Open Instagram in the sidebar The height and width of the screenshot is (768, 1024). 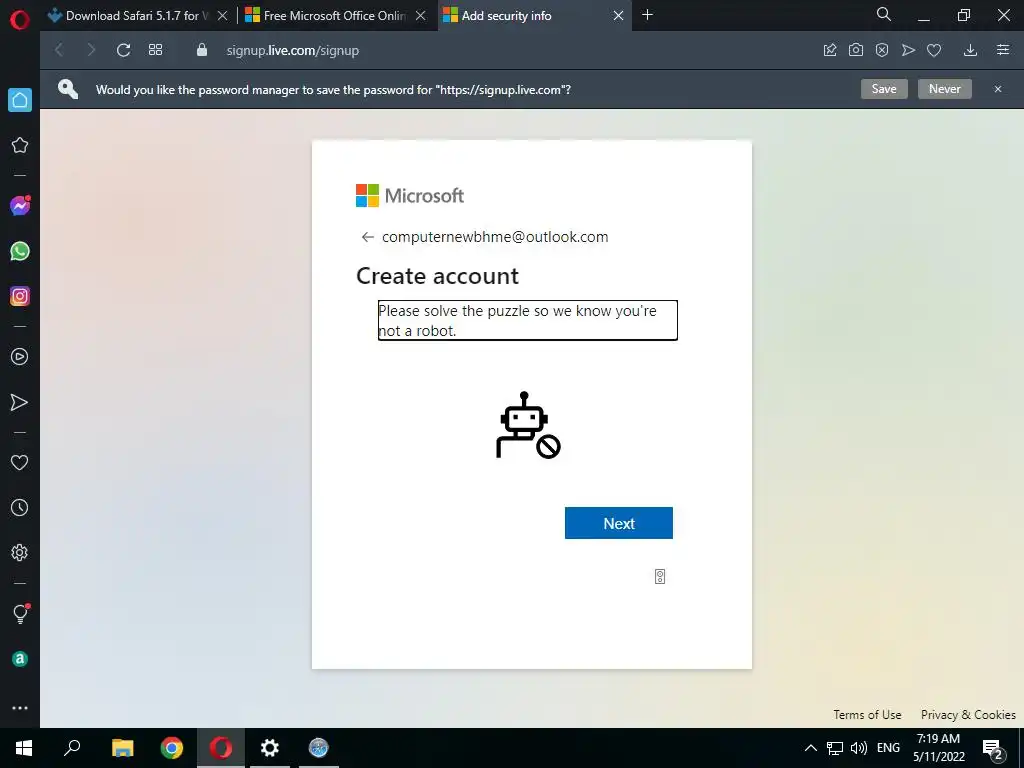(20, 296)
